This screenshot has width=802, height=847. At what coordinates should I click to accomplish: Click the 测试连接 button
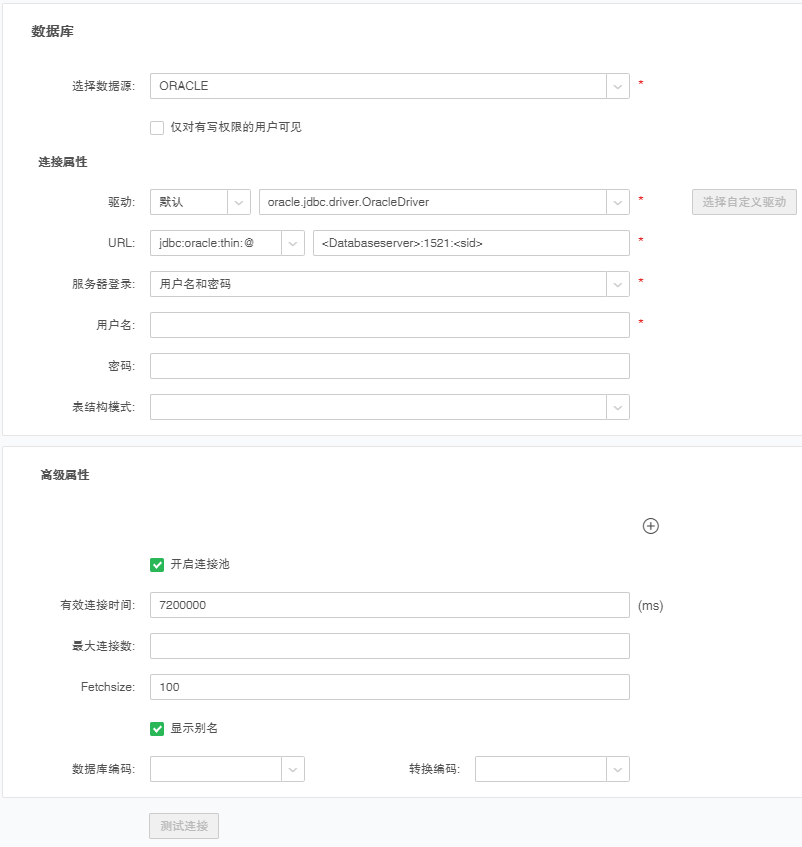(184, 826)
